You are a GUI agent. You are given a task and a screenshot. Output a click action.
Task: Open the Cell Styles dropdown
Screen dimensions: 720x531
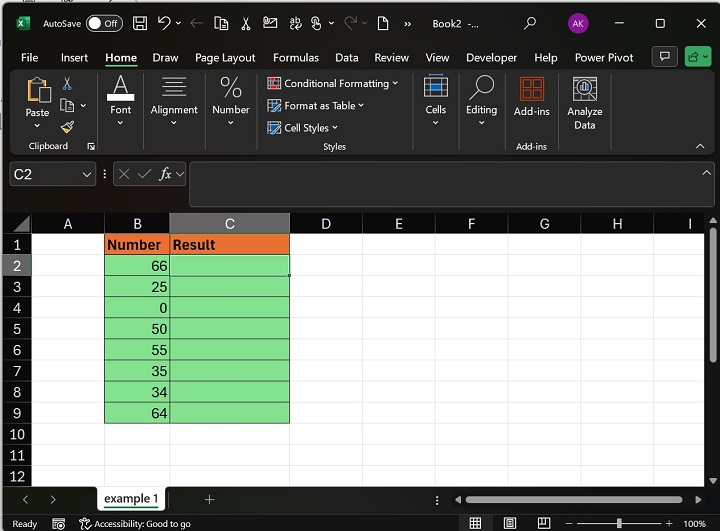[x=303, y=128]
